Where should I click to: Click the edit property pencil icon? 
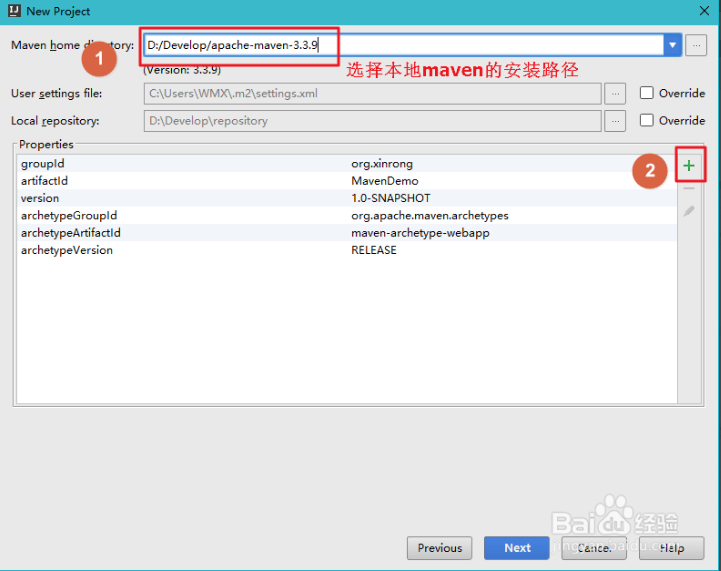click(688, 211)
